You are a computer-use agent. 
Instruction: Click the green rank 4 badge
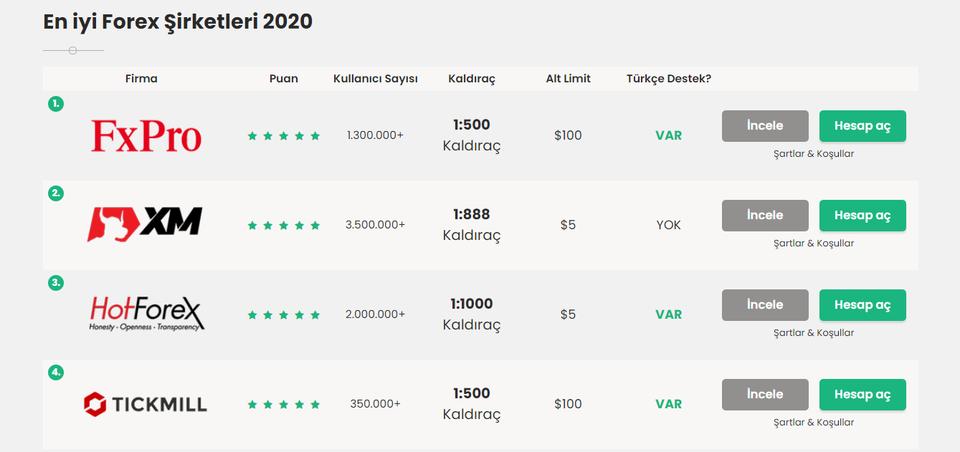click(56, 372)
